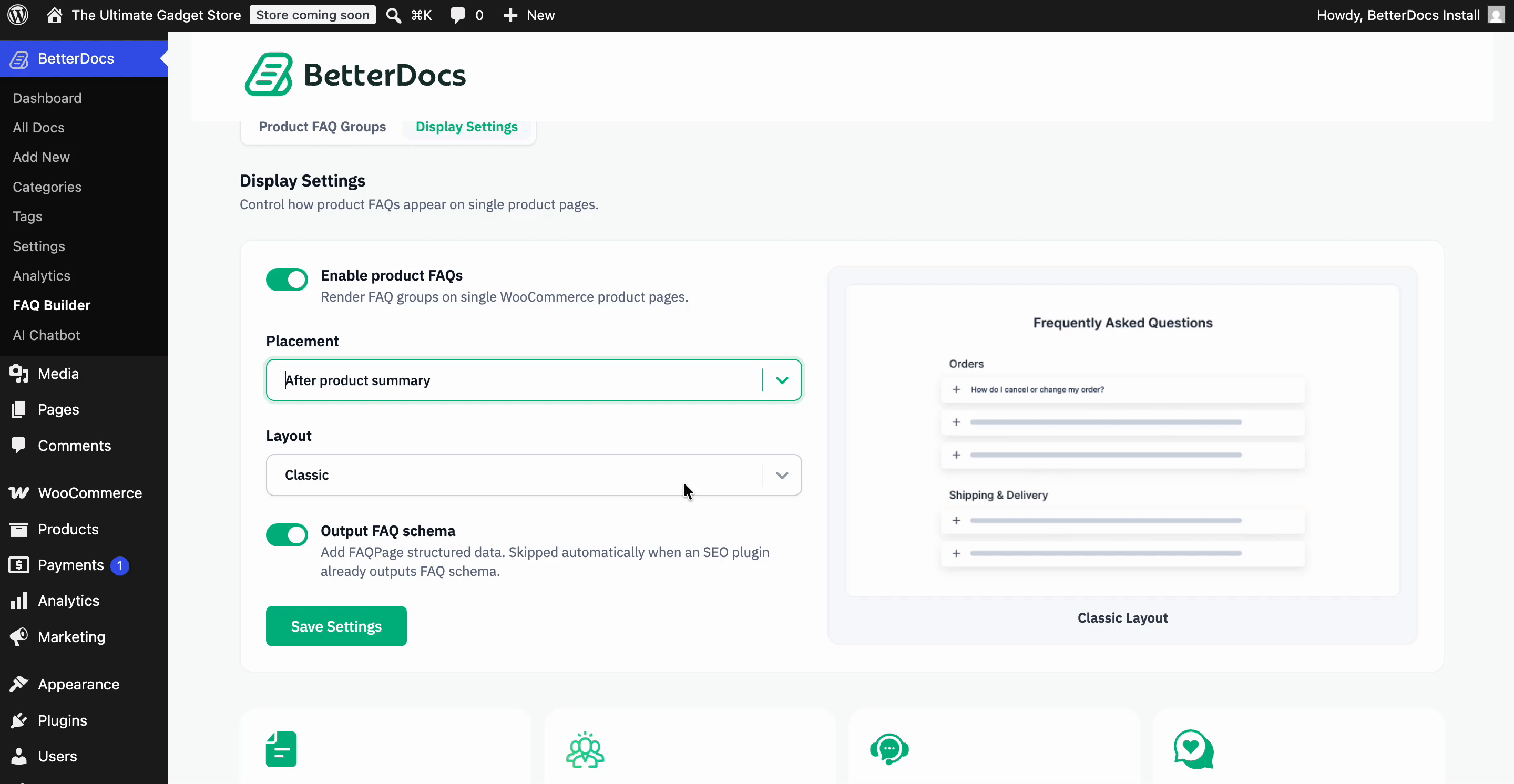The image size is (1514, 784).
Task: Click the Plugins plug icon
Action: (19, 720)
